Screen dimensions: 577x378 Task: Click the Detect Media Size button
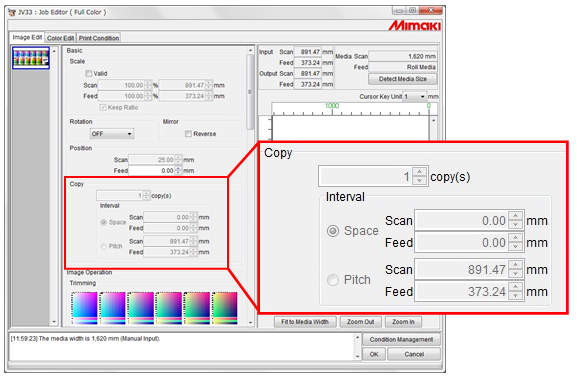403,79
